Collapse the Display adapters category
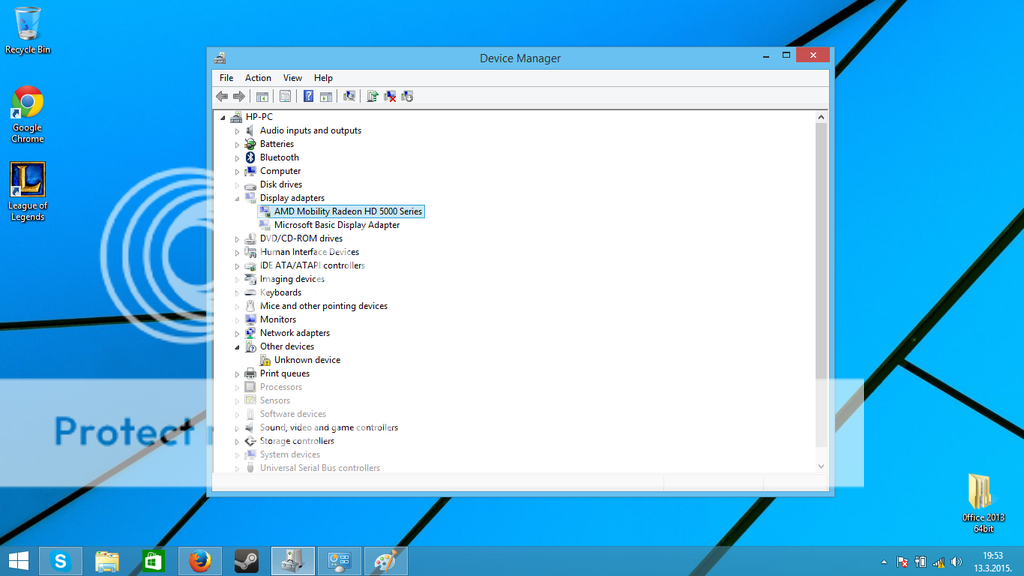This screenshot has height=576, width=1024. pos(235,198)
